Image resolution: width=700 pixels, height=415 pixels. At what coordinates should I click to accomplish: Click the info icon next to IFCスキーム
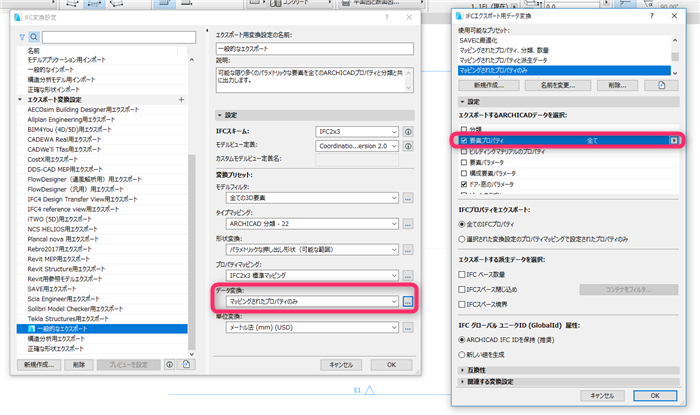tap(408, 132)
